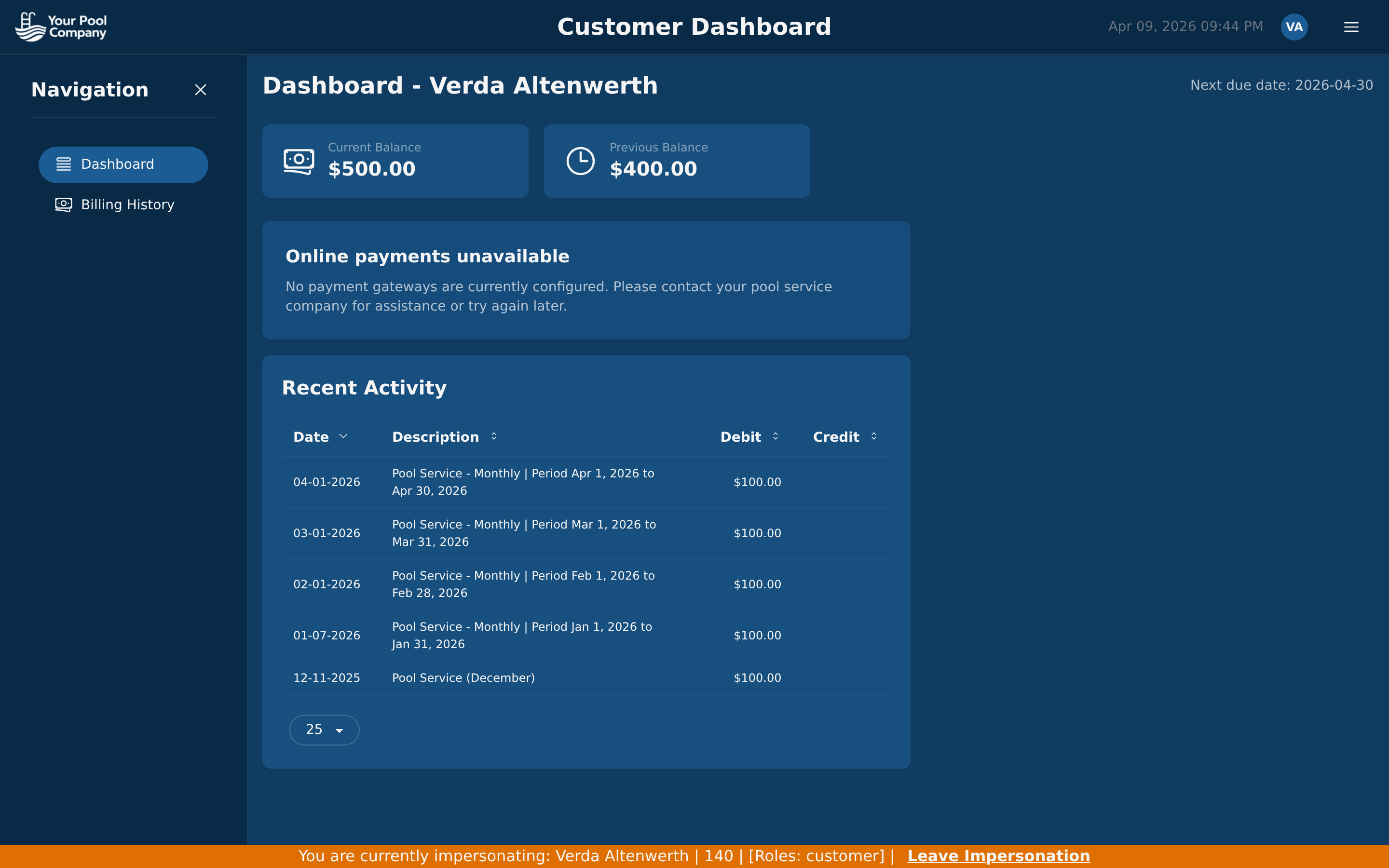Toggle sorting on the Debit column
This screenshot has height=868, width=1389.
pos(776,436)
